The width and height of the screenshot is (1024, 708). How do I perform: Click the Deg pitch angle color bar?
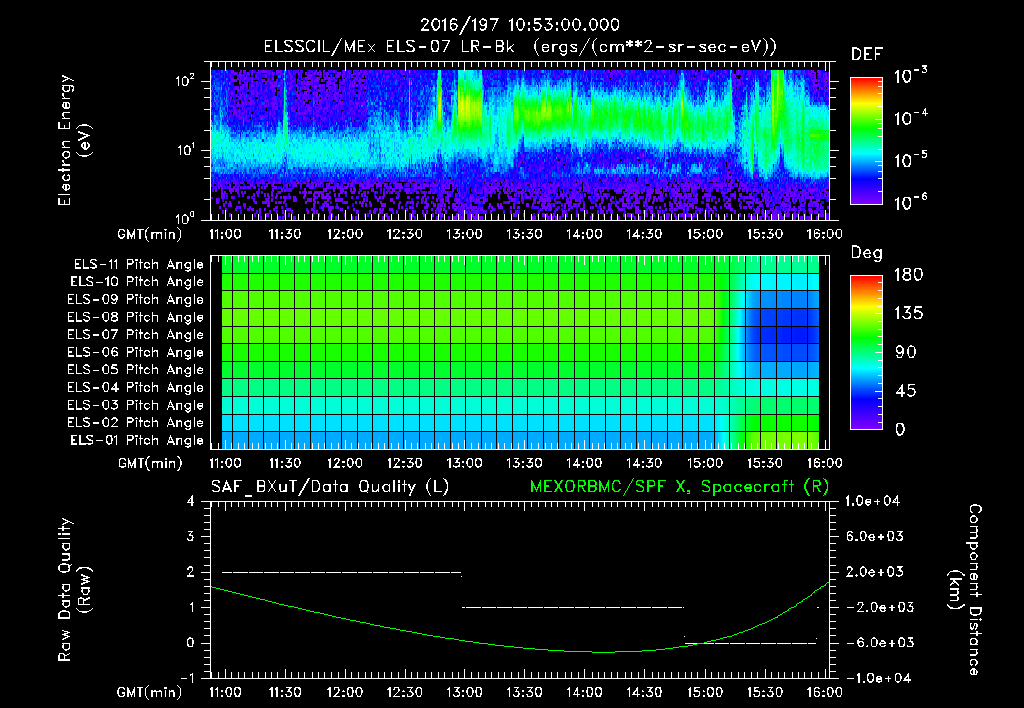pos(866,353)
